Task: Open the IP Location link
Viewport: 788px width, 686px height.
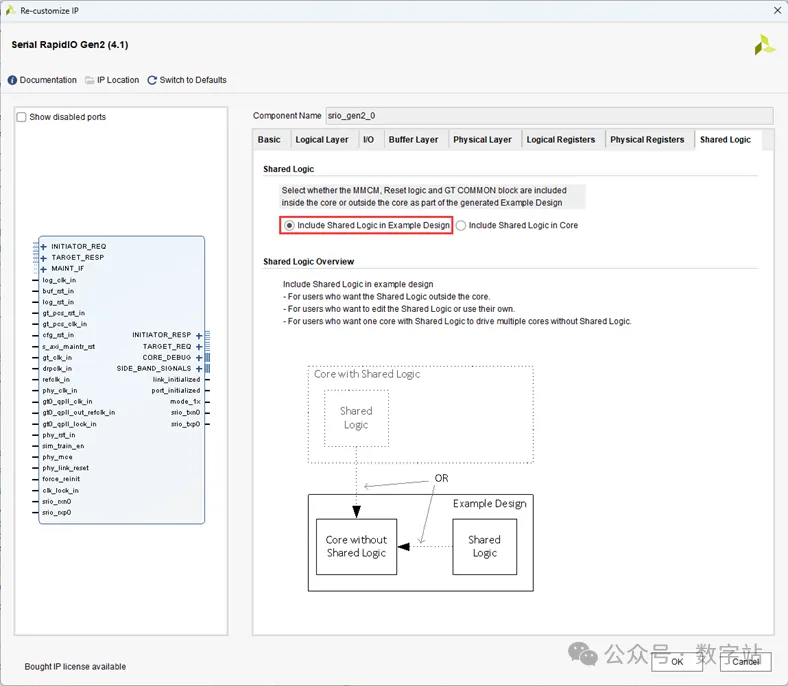Action: click(x=118, y=80)
